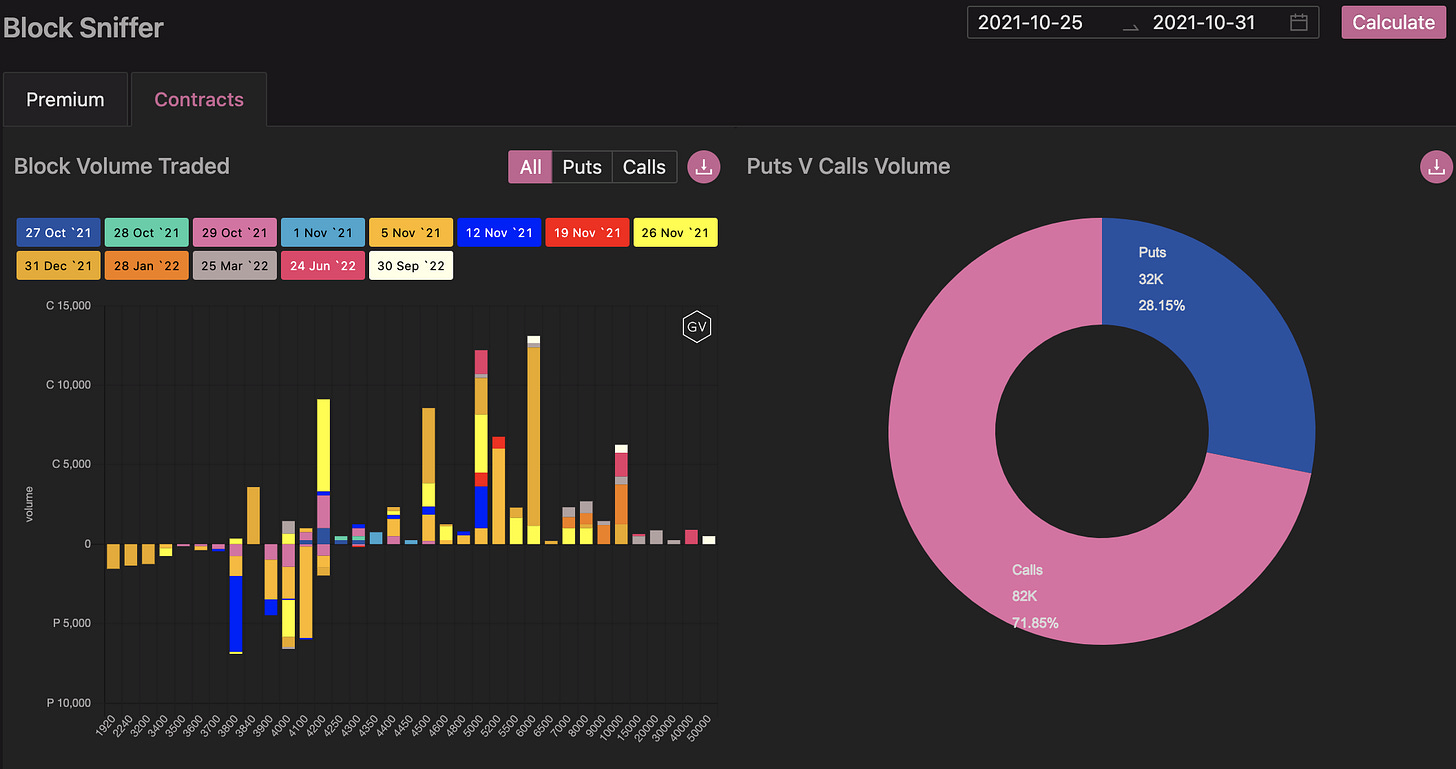Toggle the 24 Jun '22 legend series
The width and height of the screenshot is (1456, 769).
pos(322,266)
